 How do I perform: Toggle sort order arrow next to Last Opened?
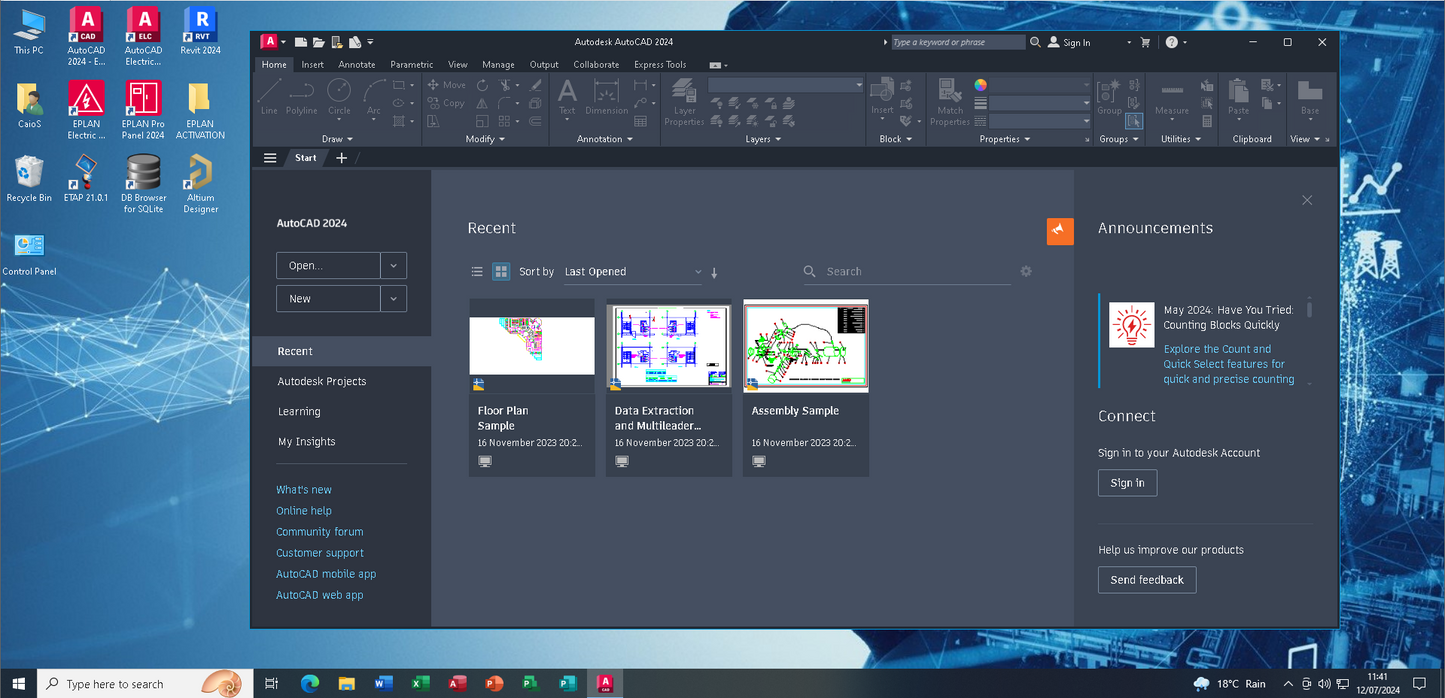[x=714, y=272]
